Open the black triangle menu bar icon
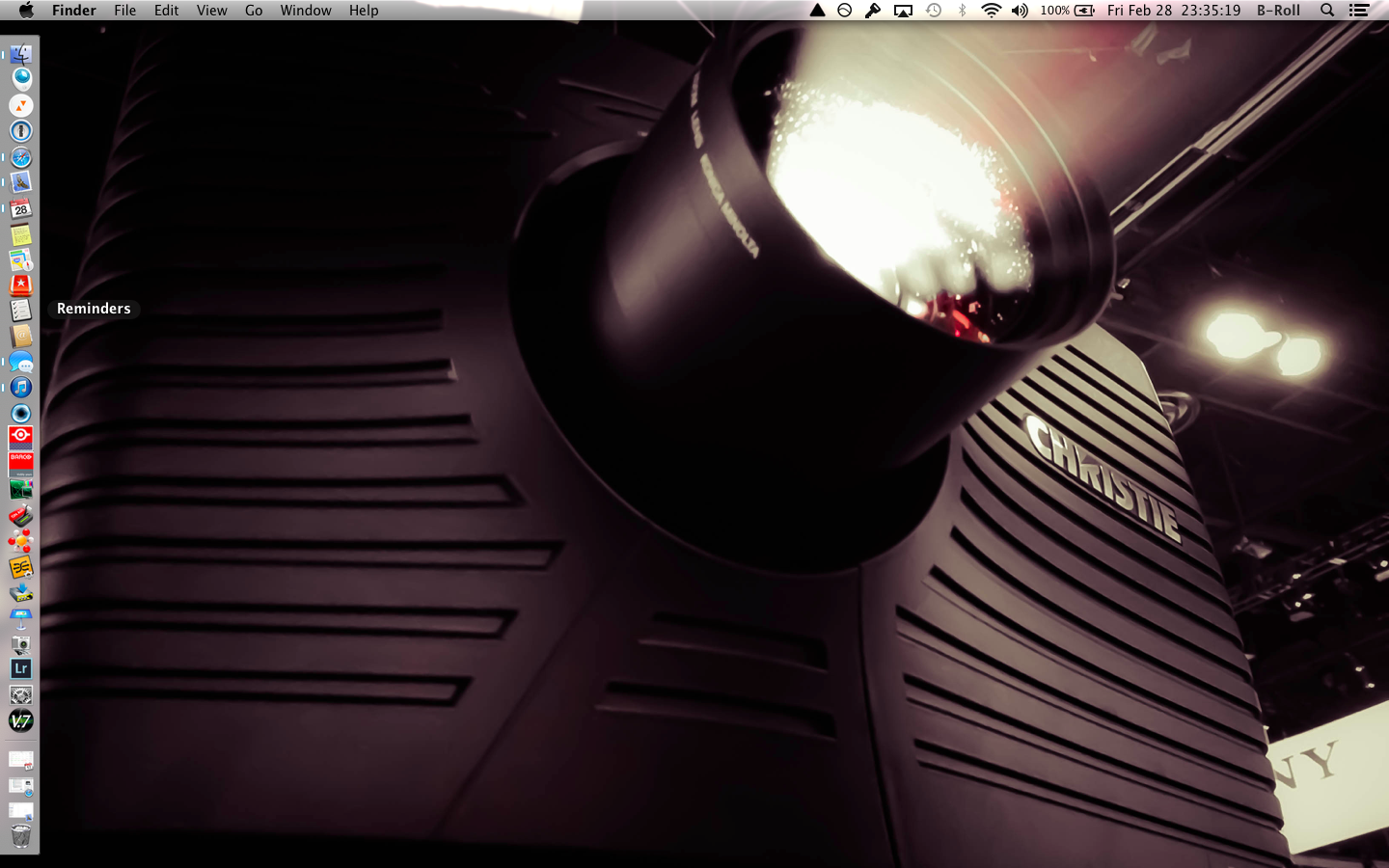The height and width of the screenshot is (868, 1389). coord(817,11)
